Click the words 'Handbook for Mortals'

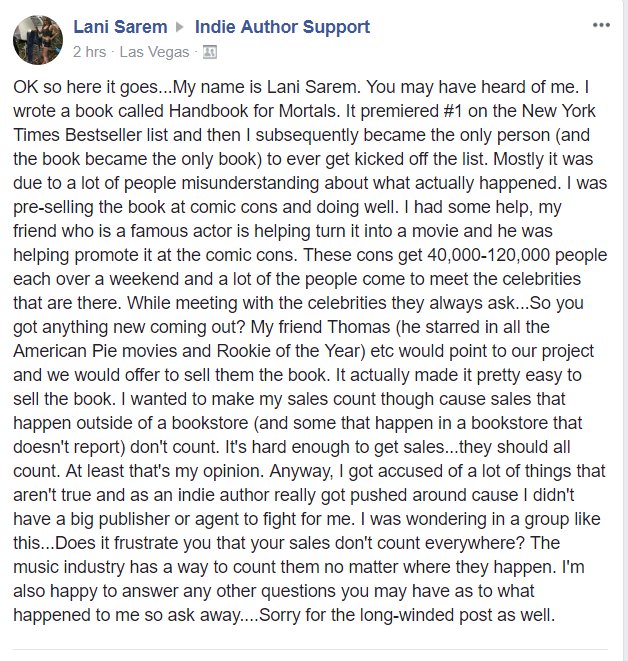pyautogui.click(x=253, y=111)
